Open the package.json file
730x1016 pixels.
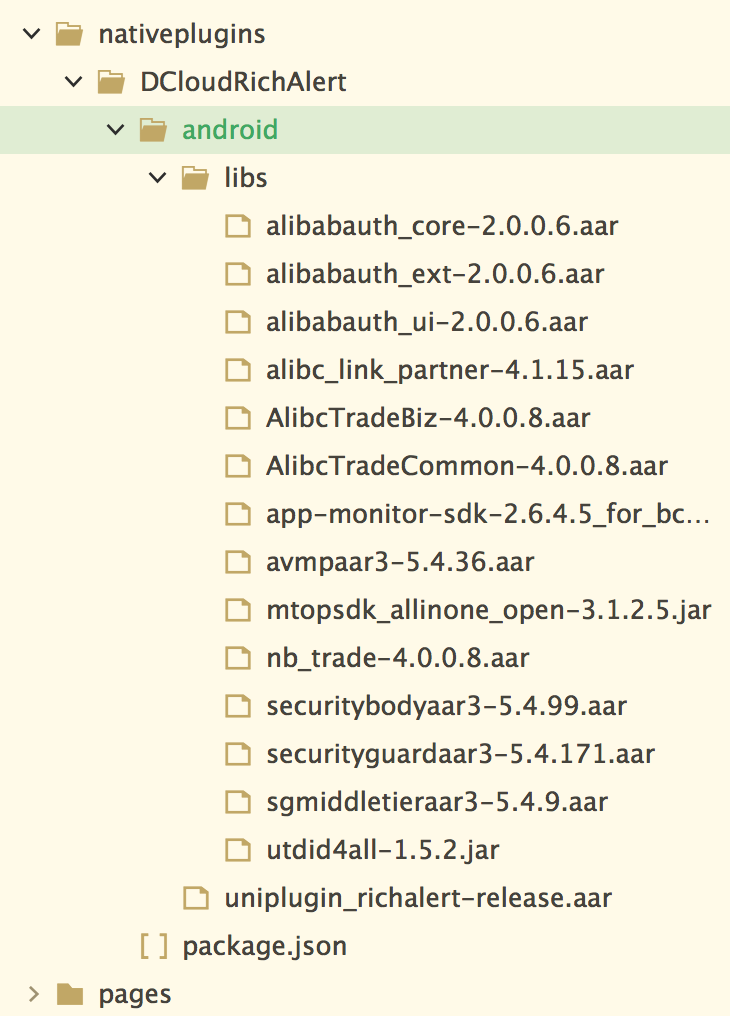264,946
